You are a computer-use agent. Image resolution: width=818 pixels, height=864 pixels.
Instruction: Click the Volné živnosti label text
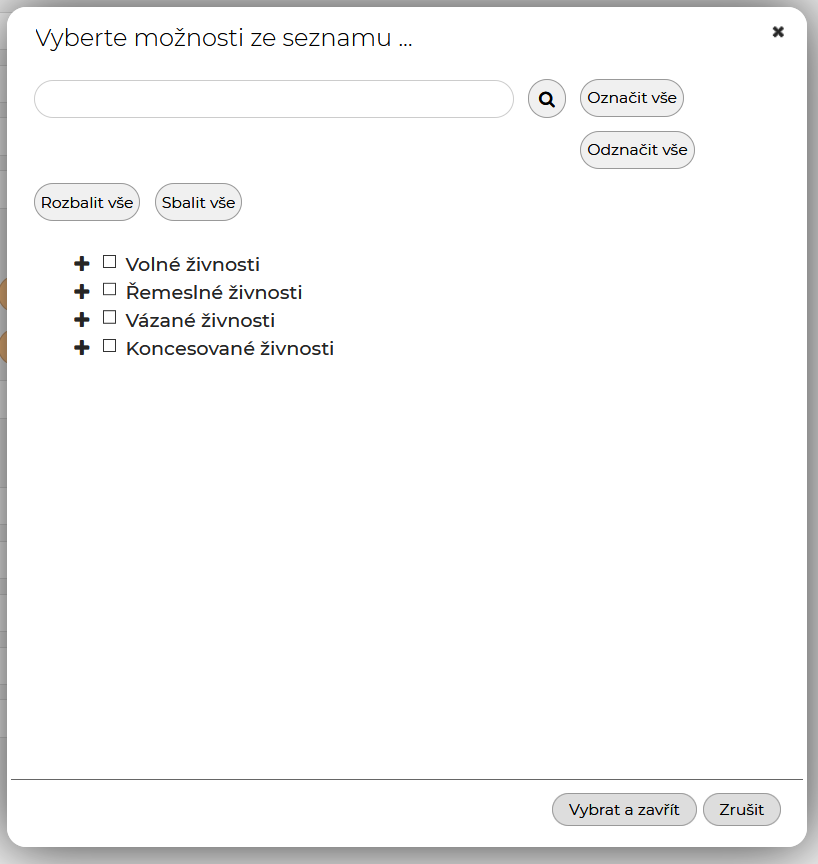click(193, 264)
